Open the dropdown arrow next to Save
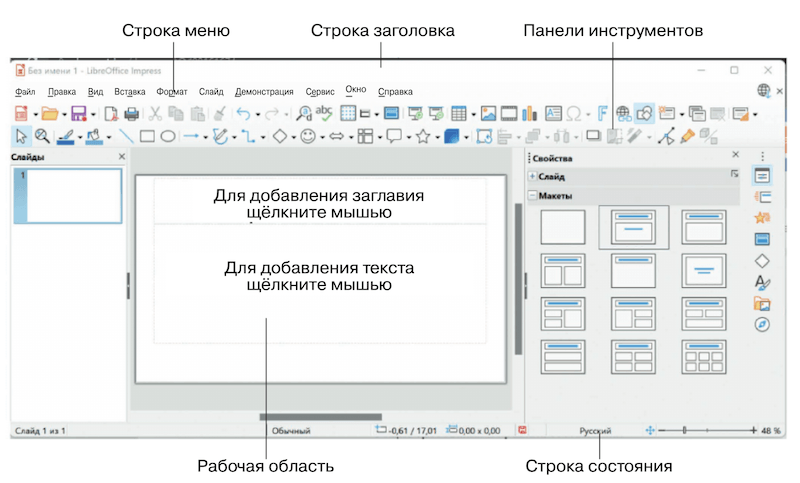800x483 pixels. click(x=93, y=115)
